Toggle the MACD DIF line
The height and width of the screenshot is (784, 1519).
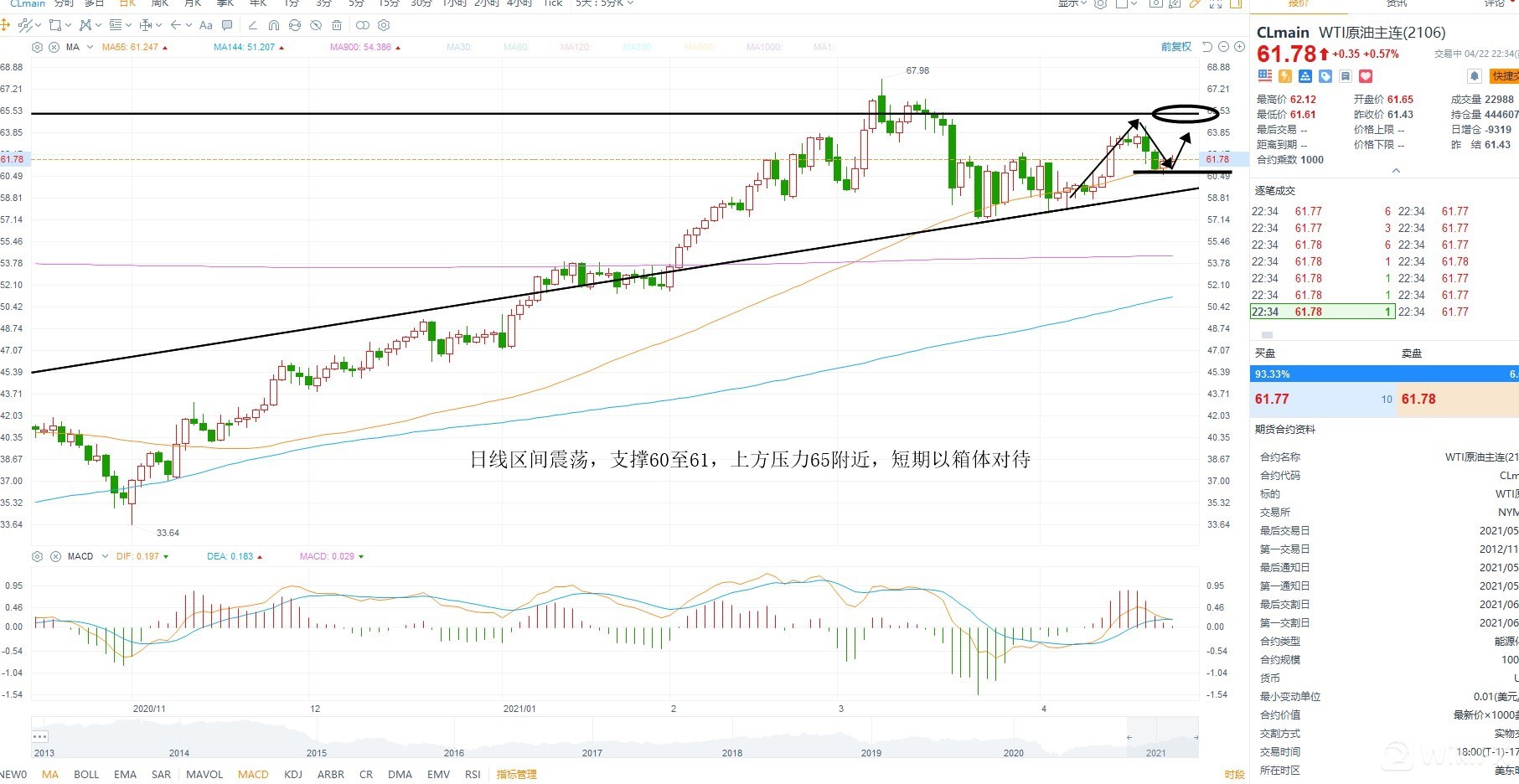point(142,556)
